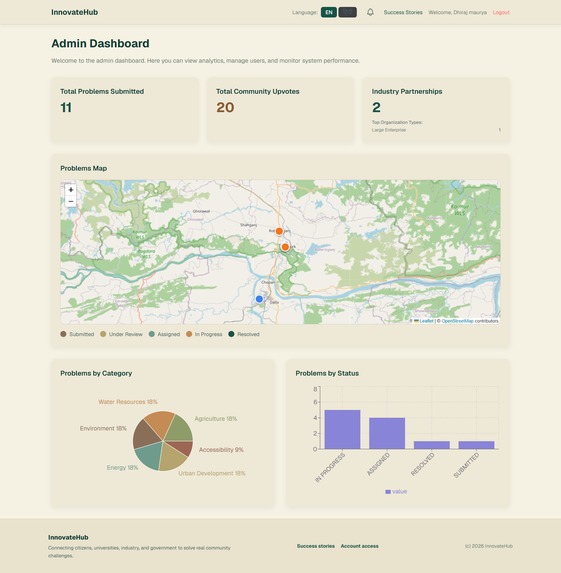Image resolution: width=561 pixels, height=573 pixels.
Task: Click the Resolved legend color dot
Action: (231, 334)
